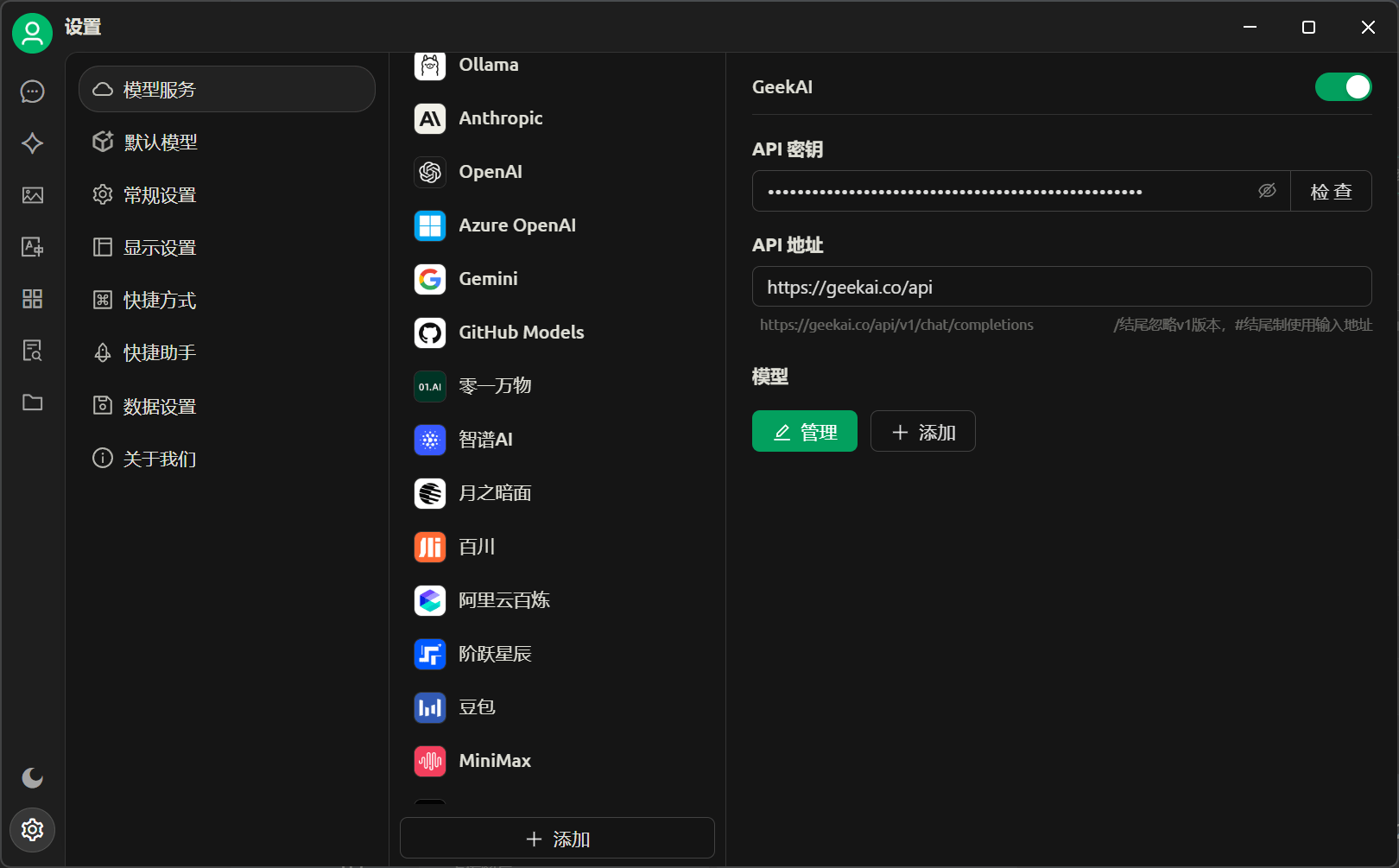Select the OpenAI provider icon
The image size is (1399, 868).
pos(430,172)
